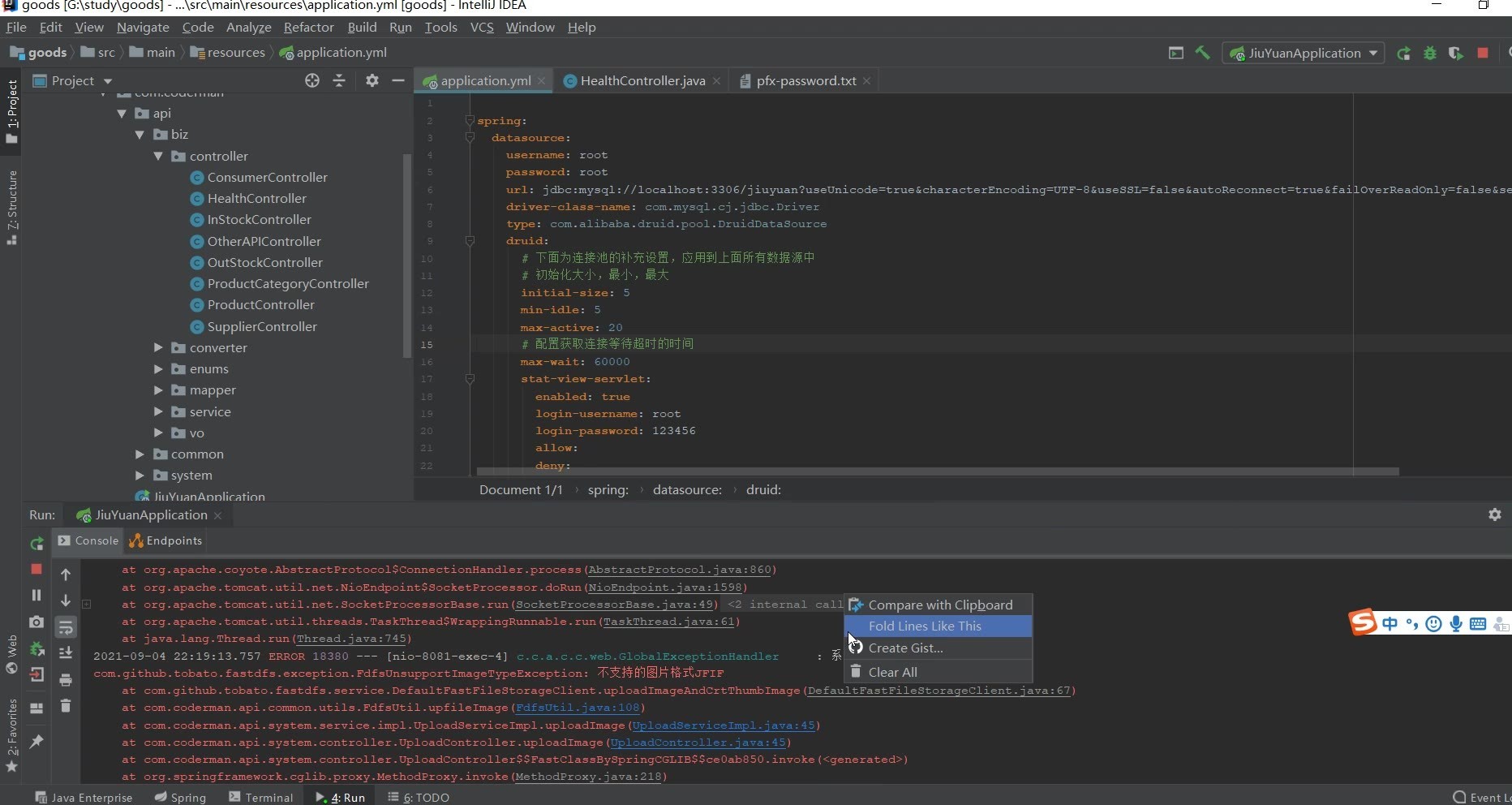Choose Compare with Clipboard
This screenshot has width=1512, height=805.
point(938,605)
